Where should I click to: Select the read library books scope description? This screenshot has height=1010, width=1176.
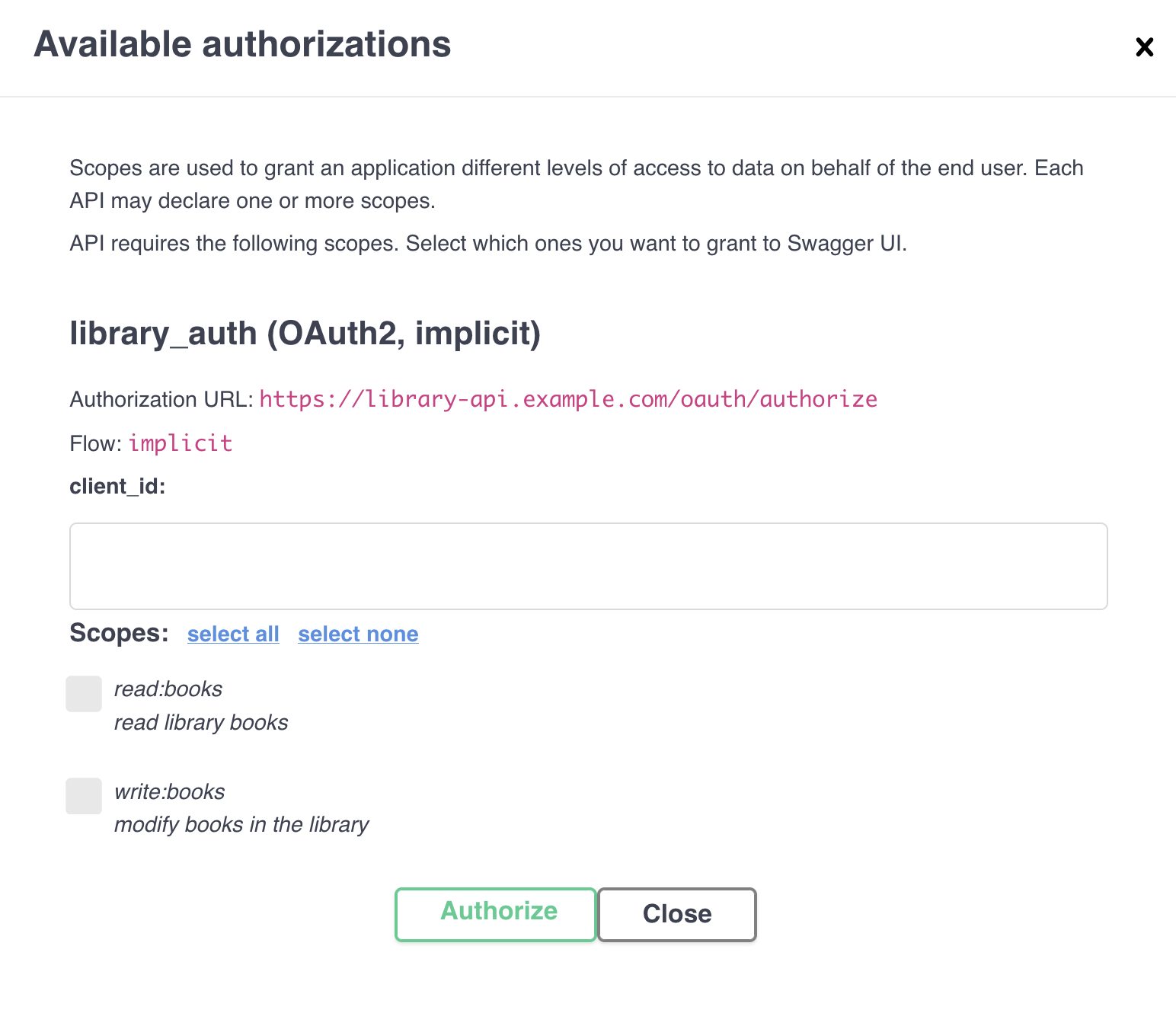tap(201, 722)
